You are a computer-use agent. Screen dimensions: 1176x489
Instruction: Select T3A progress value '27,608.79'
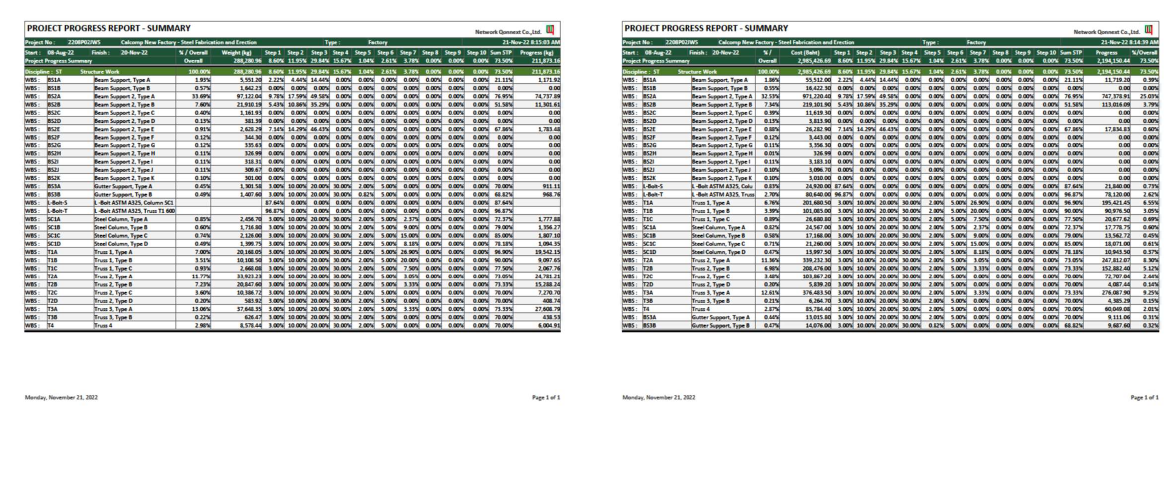click(x=548, y=308)
